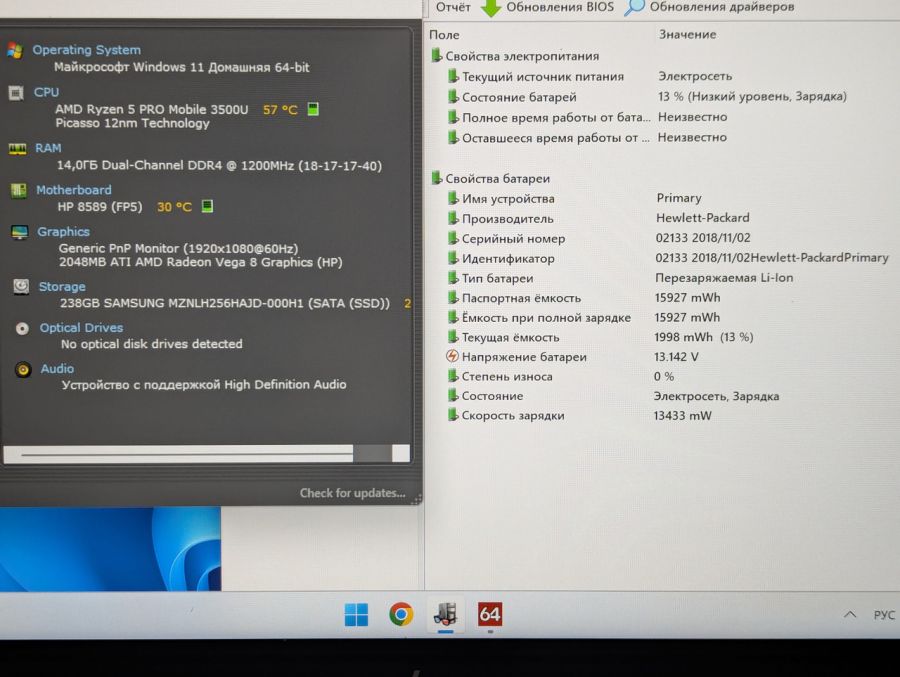Select the Паспортная ёмкость row

click(584, 298)
